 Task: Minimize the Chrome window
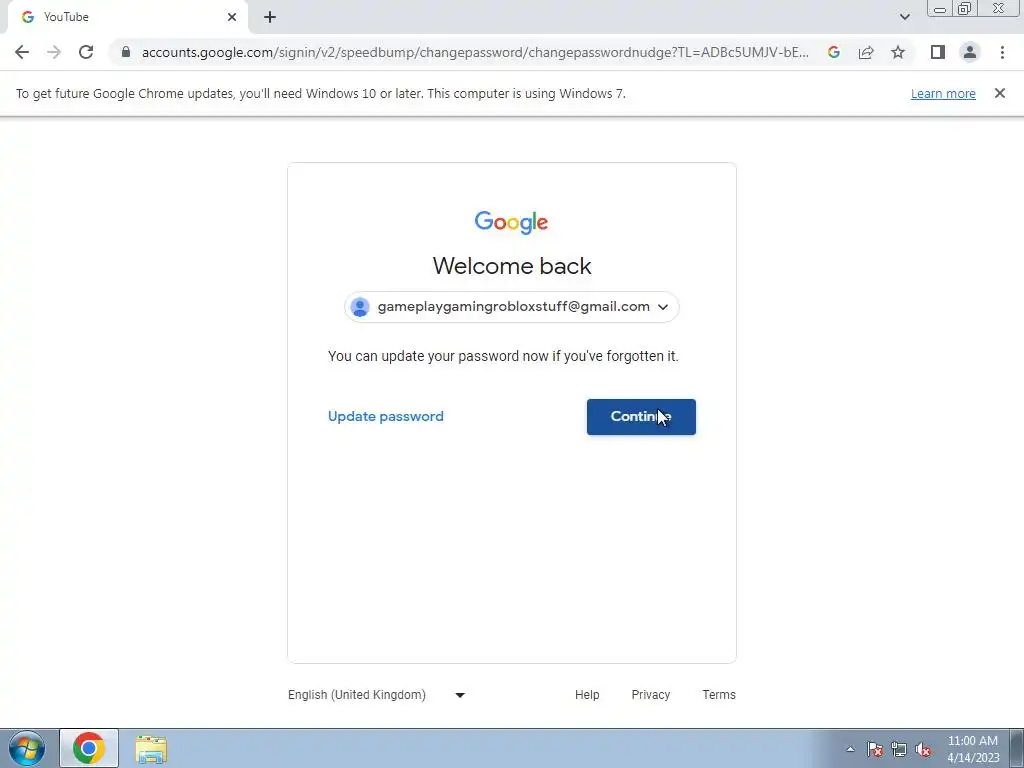pos(939,9)
